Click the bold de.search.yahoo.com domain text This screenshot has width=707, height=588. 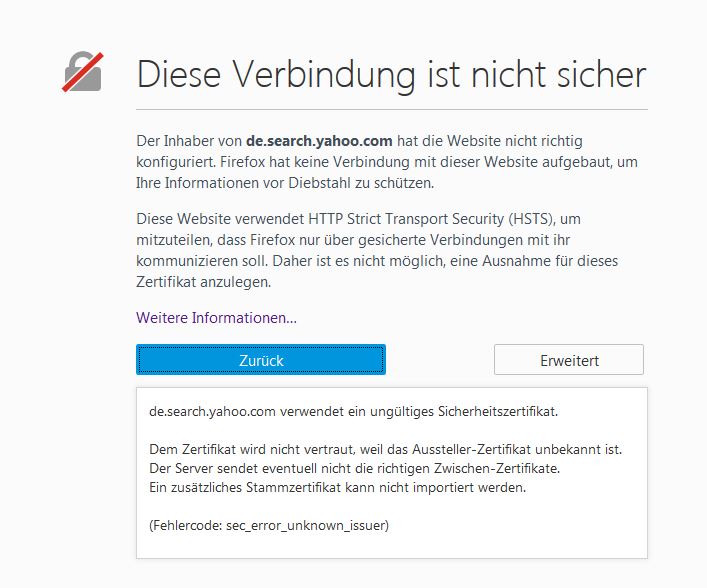[319, 141]
